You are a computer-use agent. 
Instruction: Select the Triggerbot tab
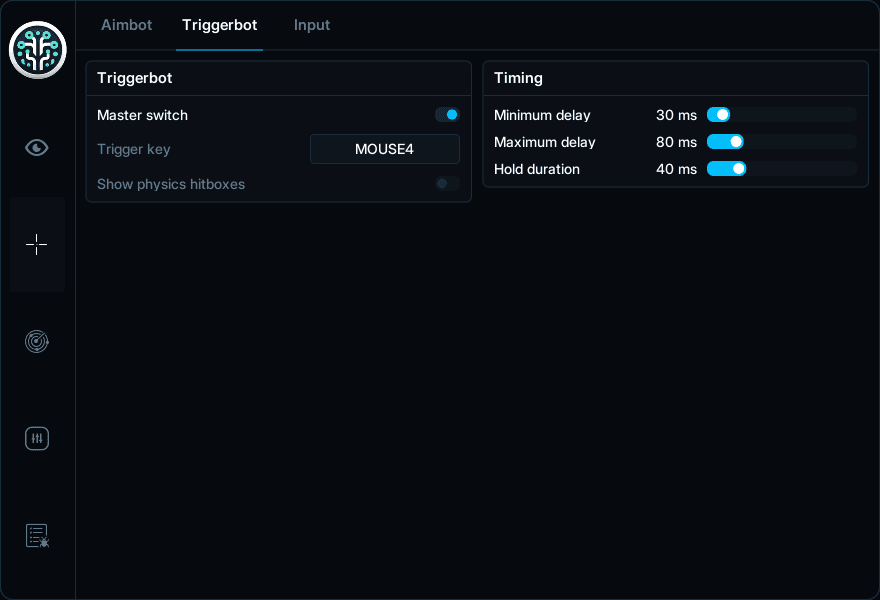tap(219, 25)
